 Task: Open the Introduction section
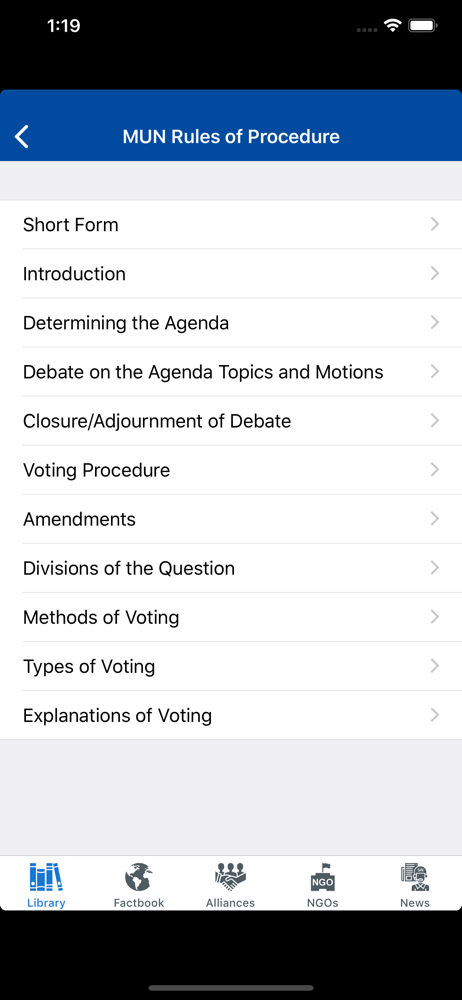(x=231, y=274)
